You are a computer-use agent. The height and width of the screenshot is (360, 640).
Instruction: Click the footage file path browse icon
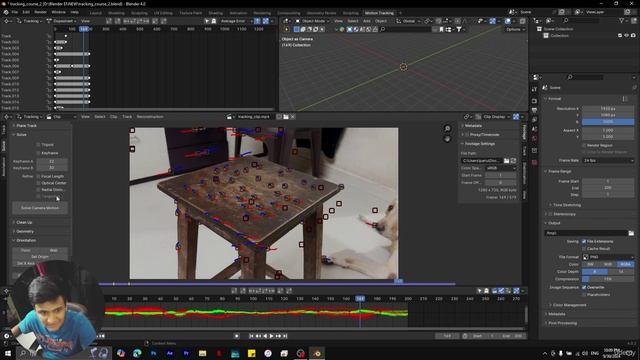(x=507, y=161)
